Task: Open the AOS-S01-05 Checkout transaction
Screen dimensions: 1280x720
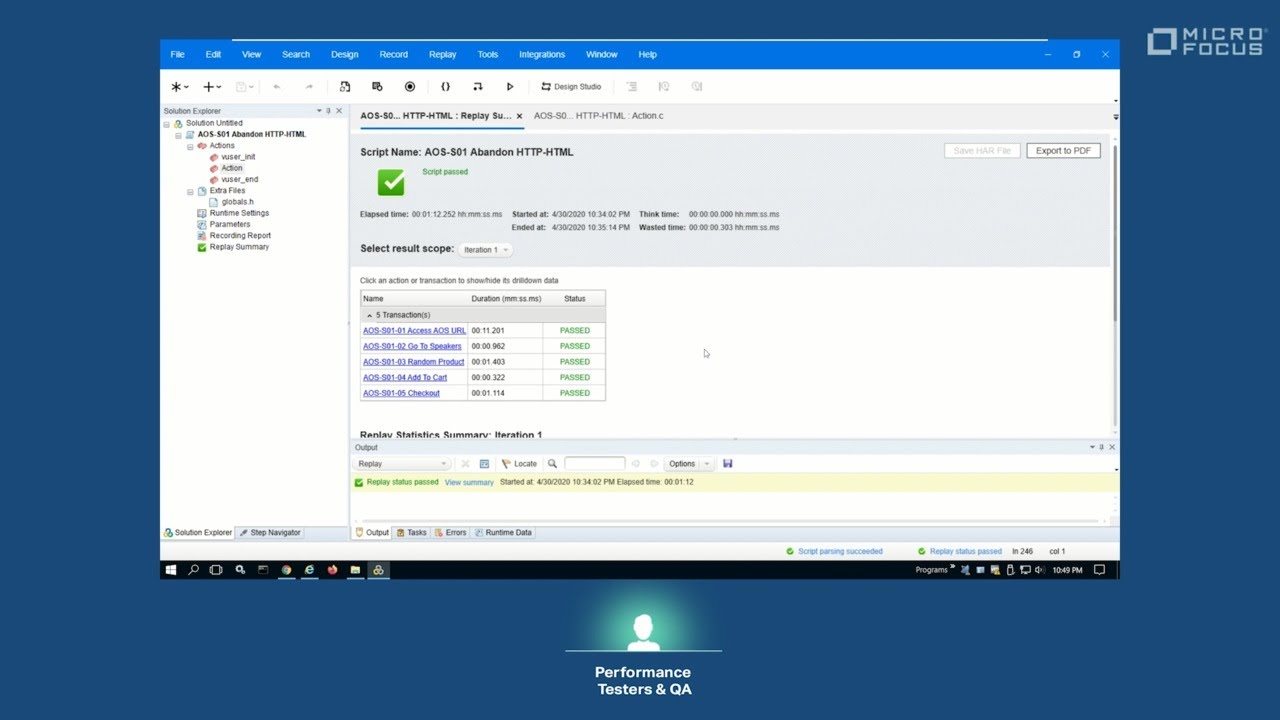Action: coord(401,394)
